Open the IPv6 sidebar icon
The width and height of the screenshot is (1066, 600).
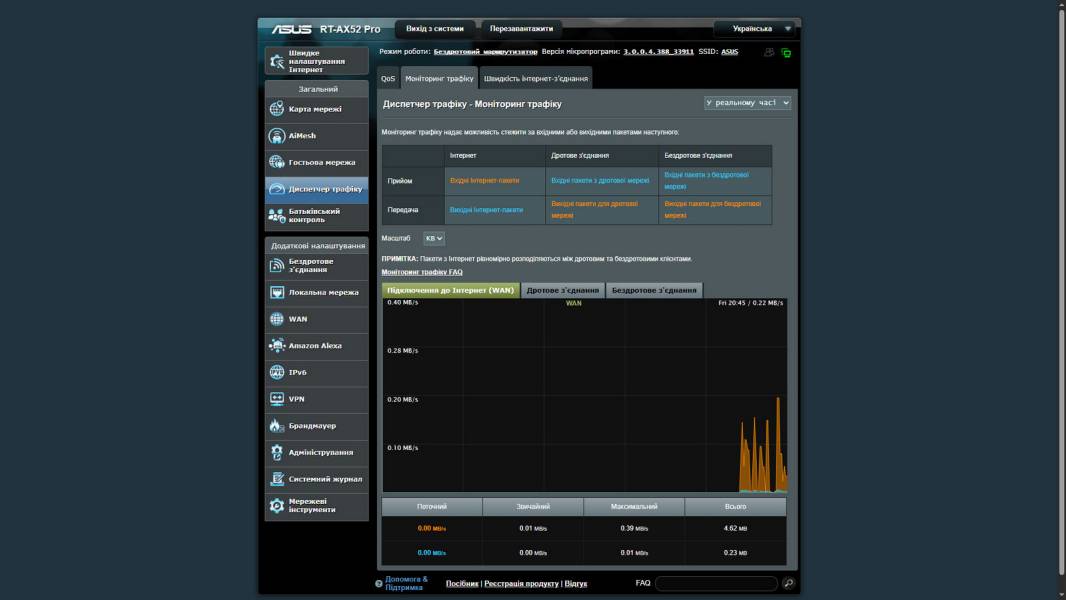point(277,372)
